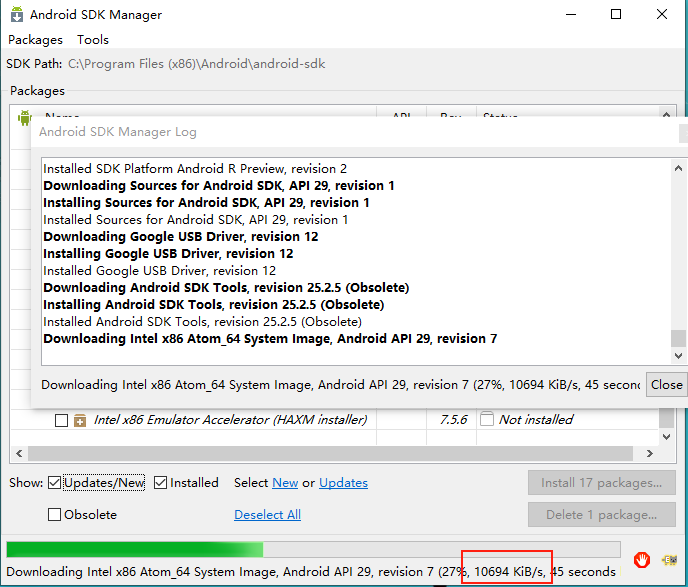Click the log dialog download status text

[341, 385]
